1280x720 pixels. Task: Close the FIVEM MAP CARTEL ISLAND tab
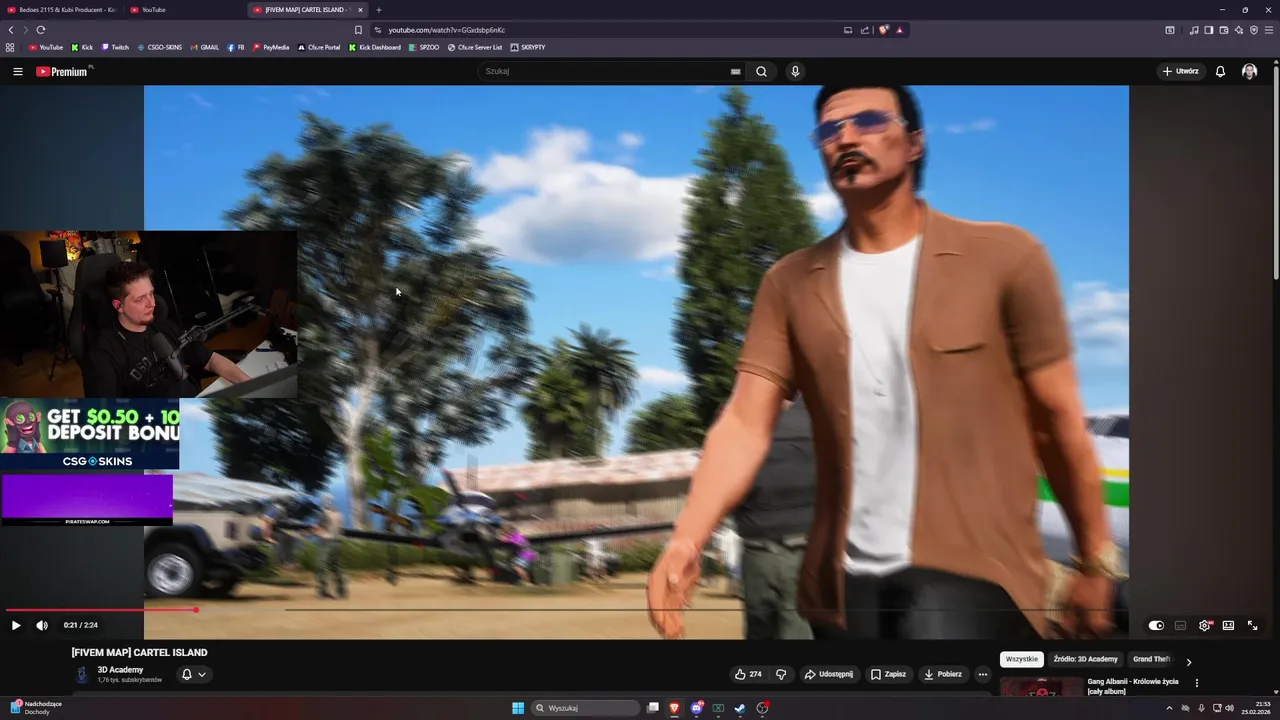pos(360,10)
